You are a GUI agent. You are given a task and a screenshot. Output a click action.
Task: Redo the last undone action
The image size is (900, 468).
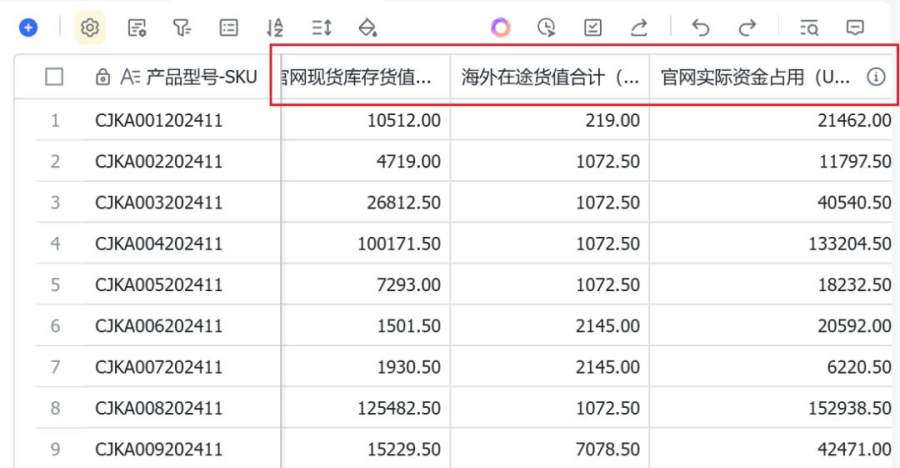(x=747, y=28)
